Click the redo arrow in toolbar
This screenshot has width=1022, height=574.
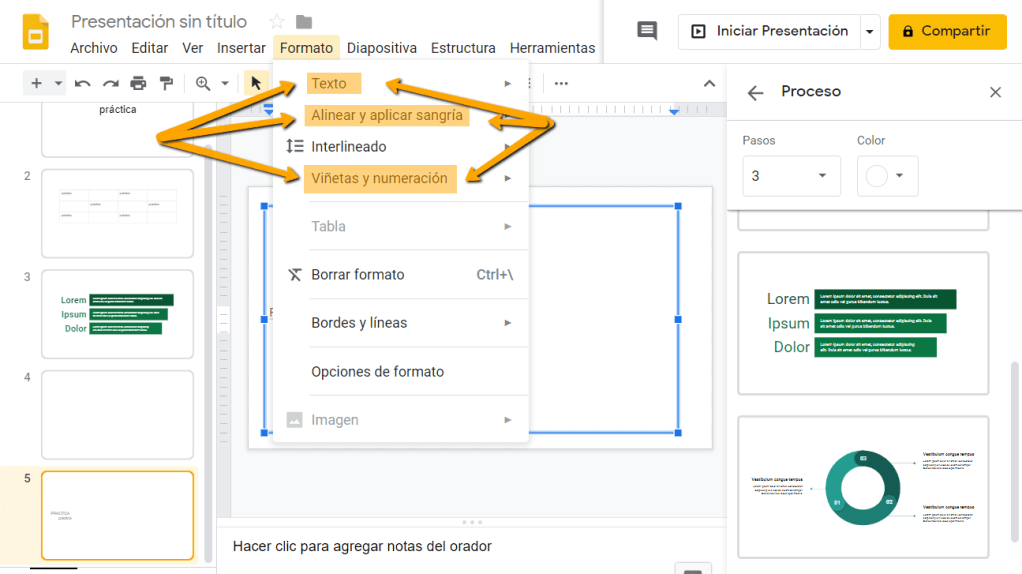coord(110,83)
